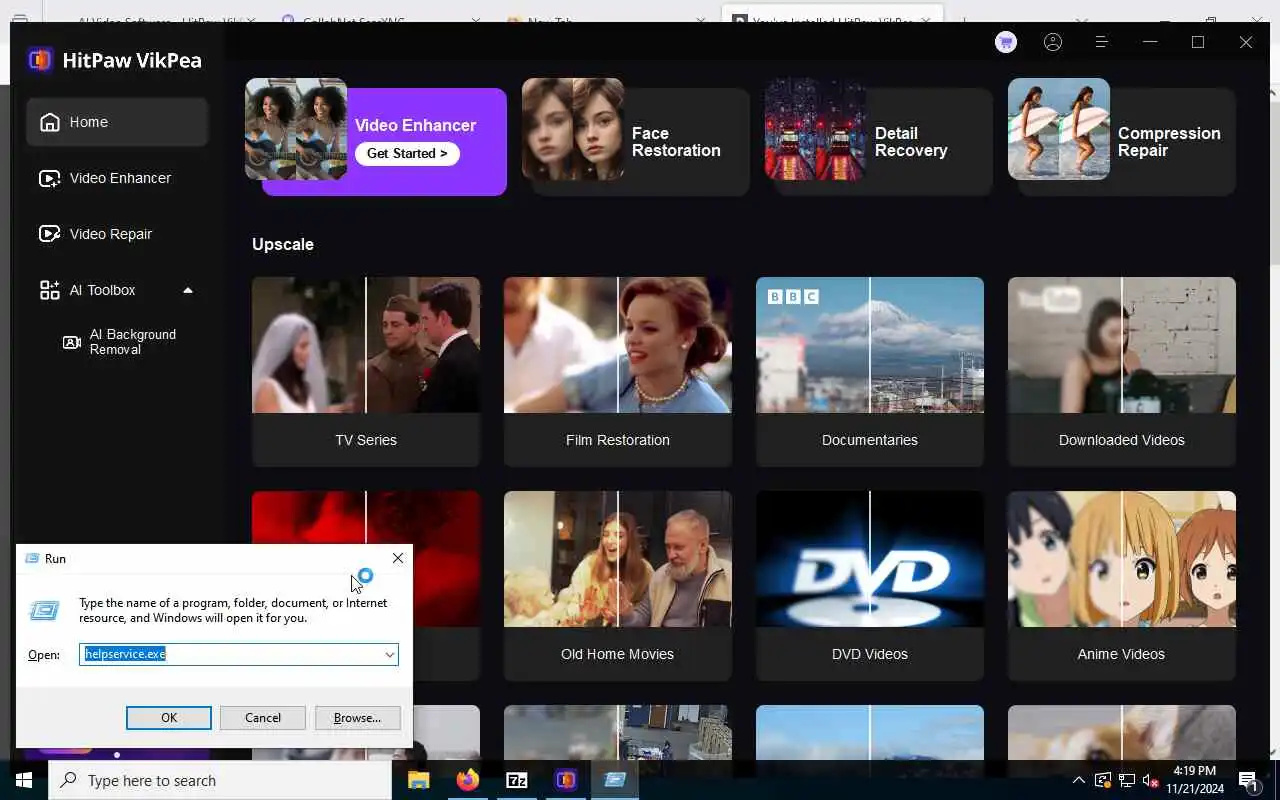Viewport: 1280px width, 800px height.
Task: Select AI Toolbox in the sidebar
Action: pyautogui.click(x=117, y=290)
